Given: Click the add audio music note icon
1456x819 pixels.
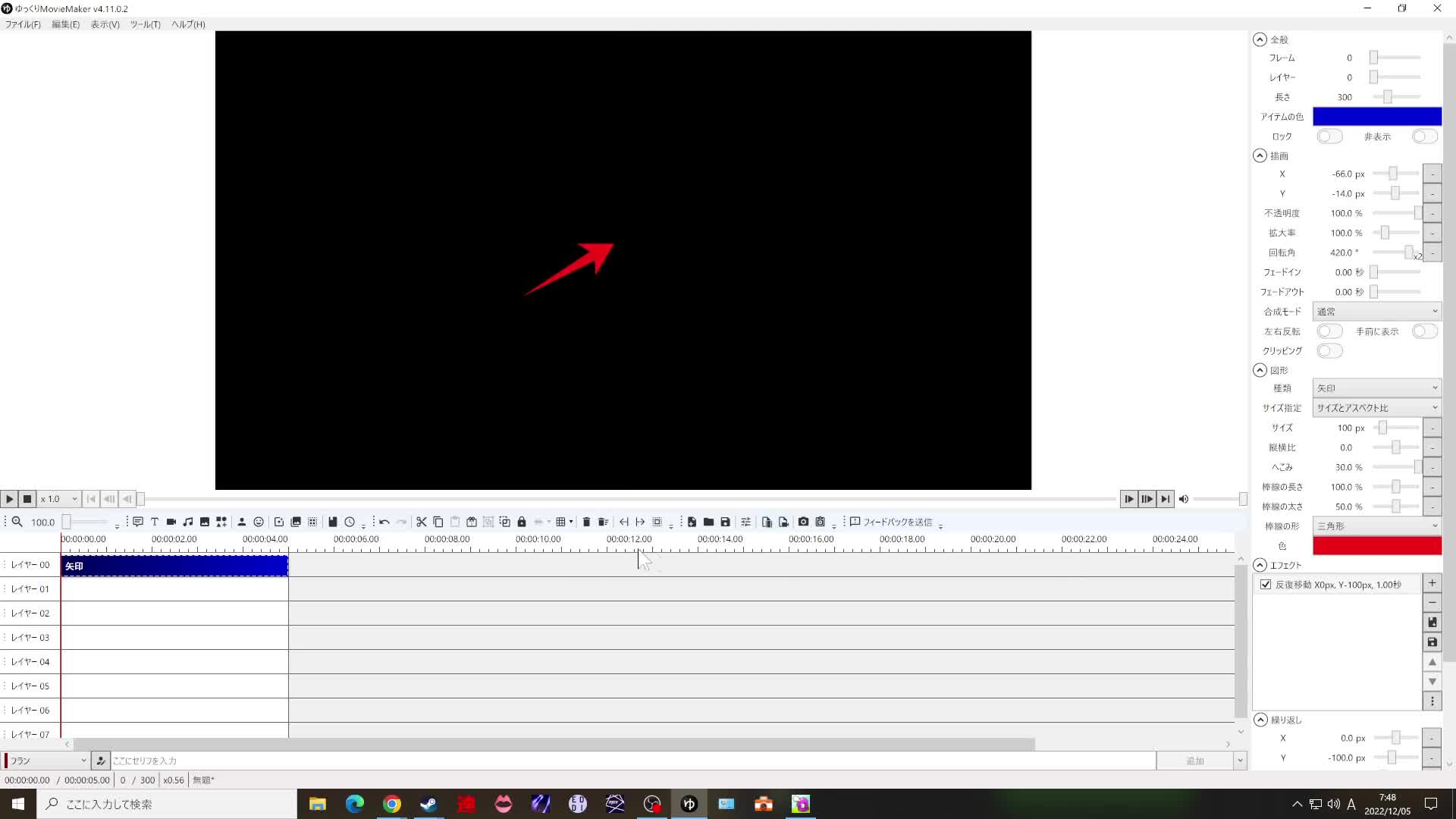Looking at the screenshot, I should tap(188, 522).
